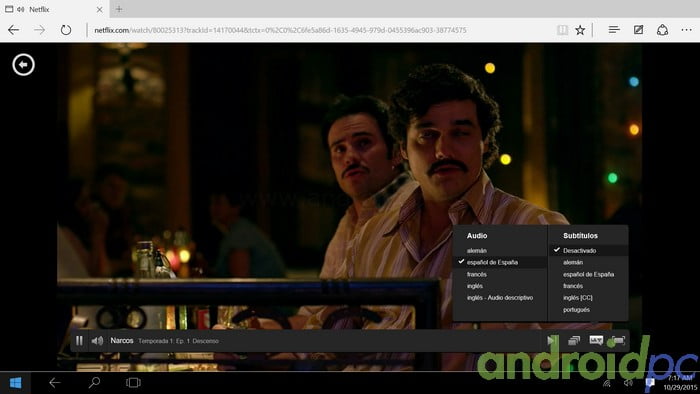700x394 pixels.
Task: Select the Netflix browser tab
Action: click(54, 9)
